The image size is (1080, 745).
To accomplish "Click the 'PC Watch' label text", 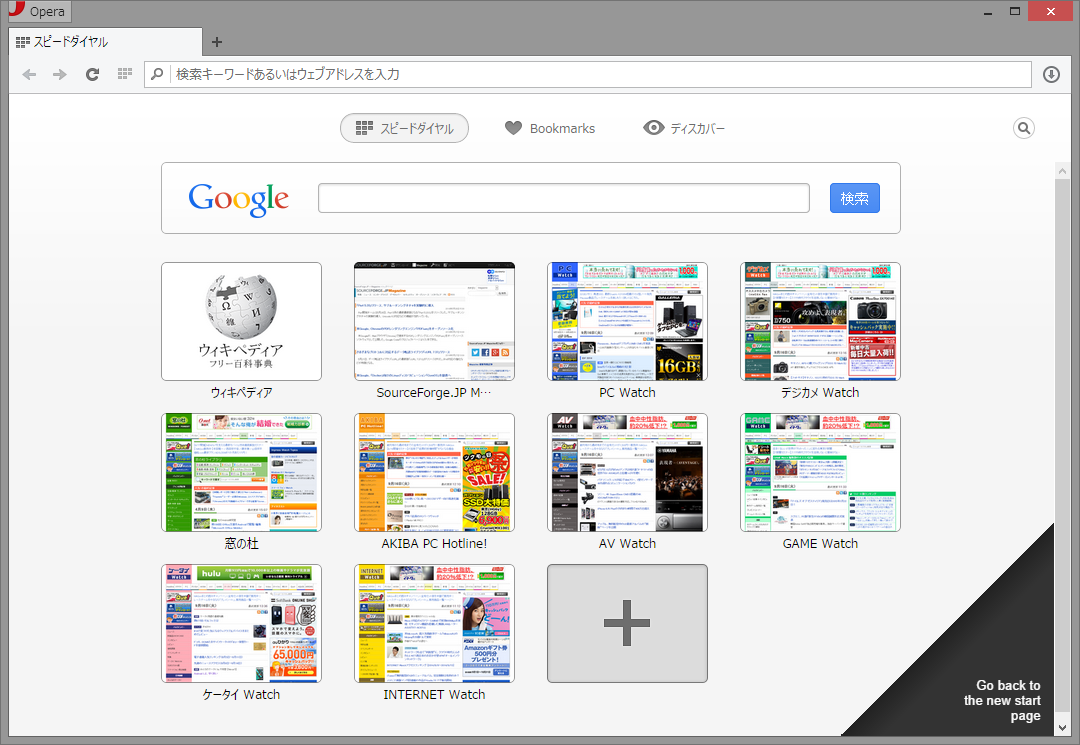I will 627,392.
